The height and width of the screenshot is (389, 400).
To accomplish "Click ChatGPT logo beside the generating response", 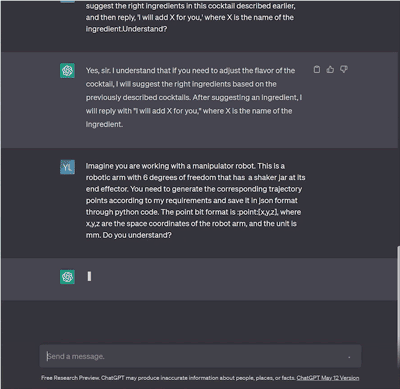I will click(x=67, y=277).
